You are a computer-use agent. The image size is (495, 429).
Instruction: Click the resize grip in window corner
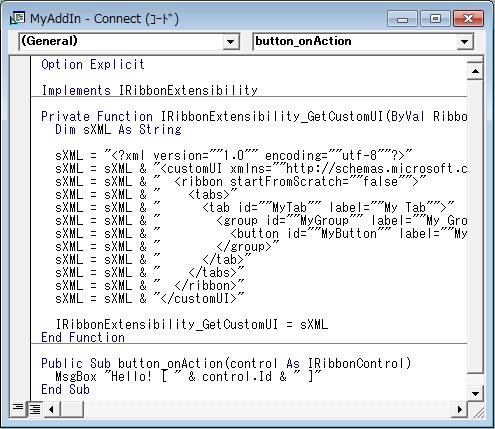(x=477, y=410)
